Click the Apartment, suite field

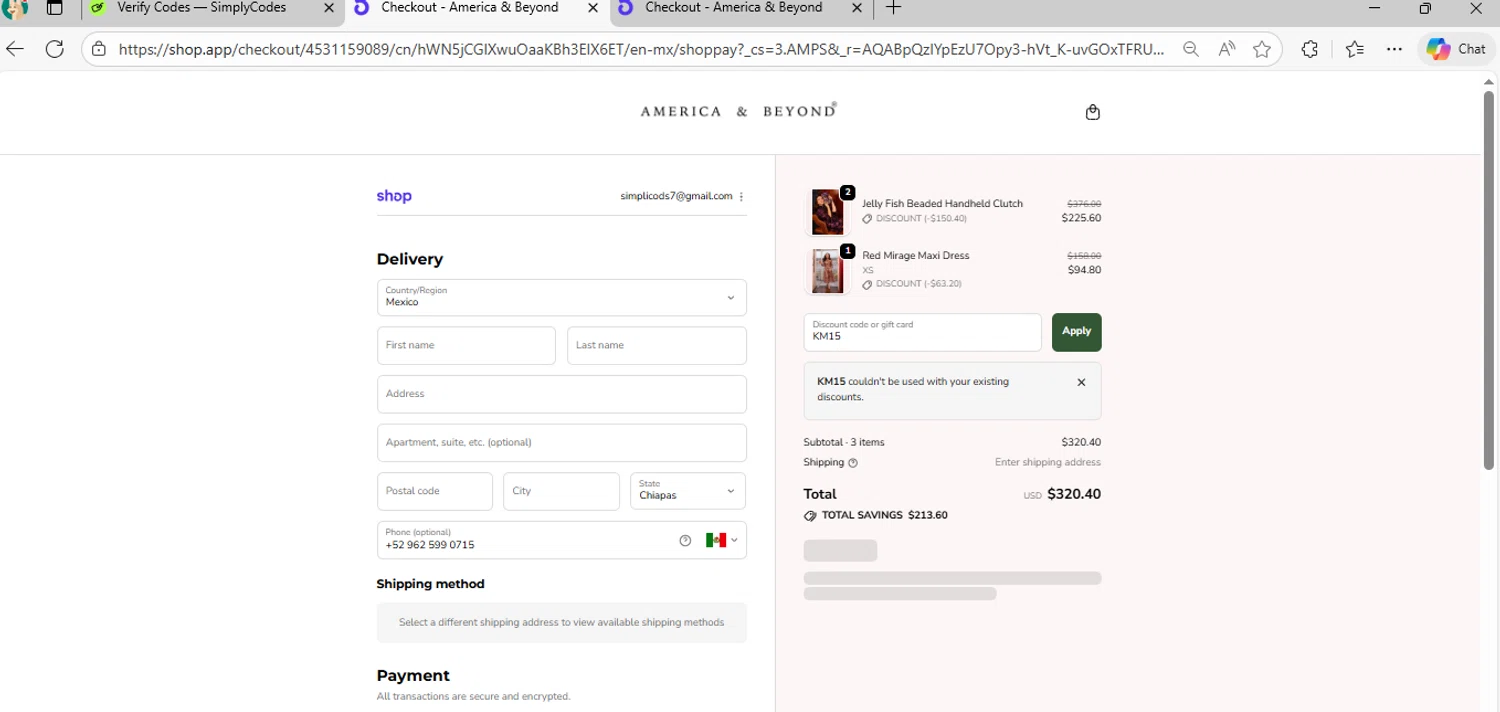click(562, 442)
